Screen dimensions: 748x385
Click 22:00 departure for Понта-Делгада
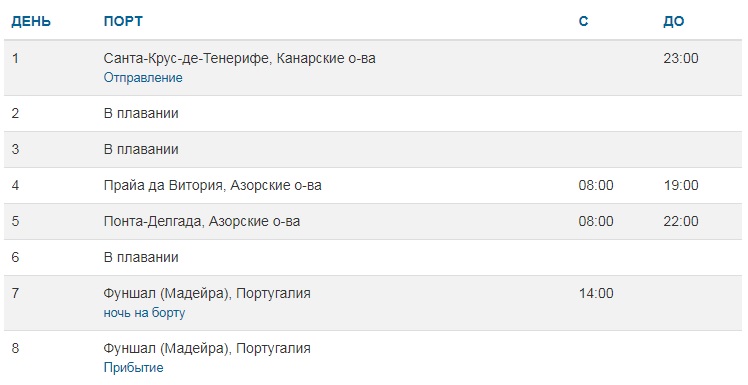(681, 221)
